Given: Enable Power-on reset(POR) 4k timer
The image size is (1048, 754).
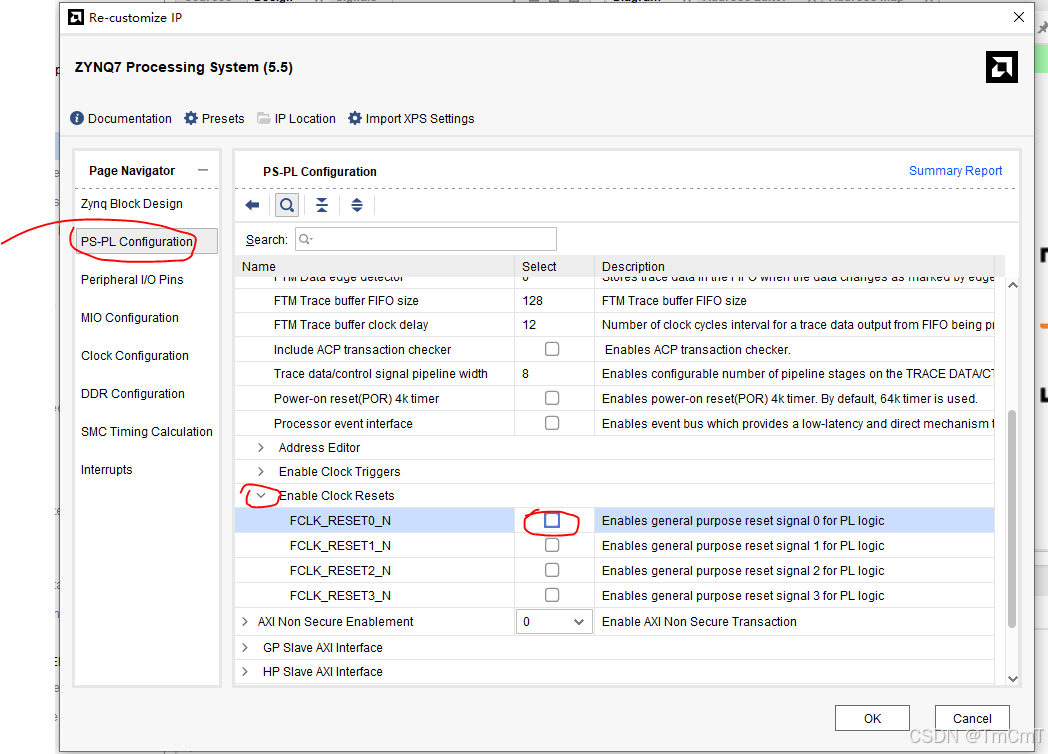Looking at the screenshot, I should (x=552, y=398).
